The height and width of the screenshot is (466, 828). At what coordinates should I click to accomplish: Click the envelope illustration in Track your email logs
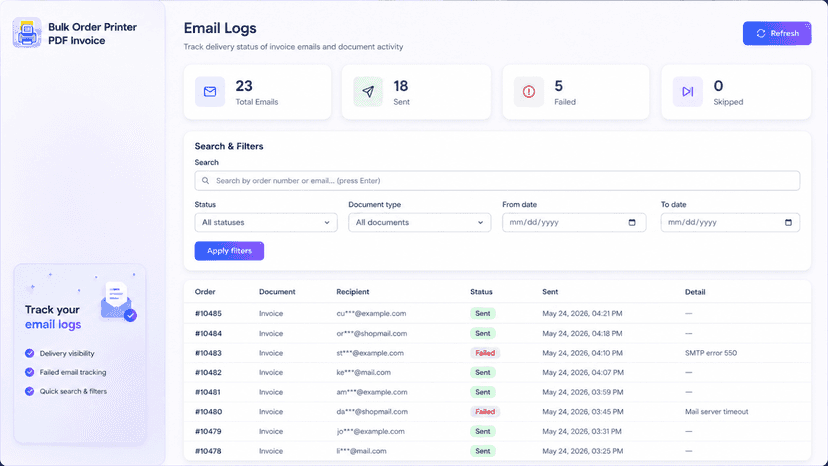[118, 302]
